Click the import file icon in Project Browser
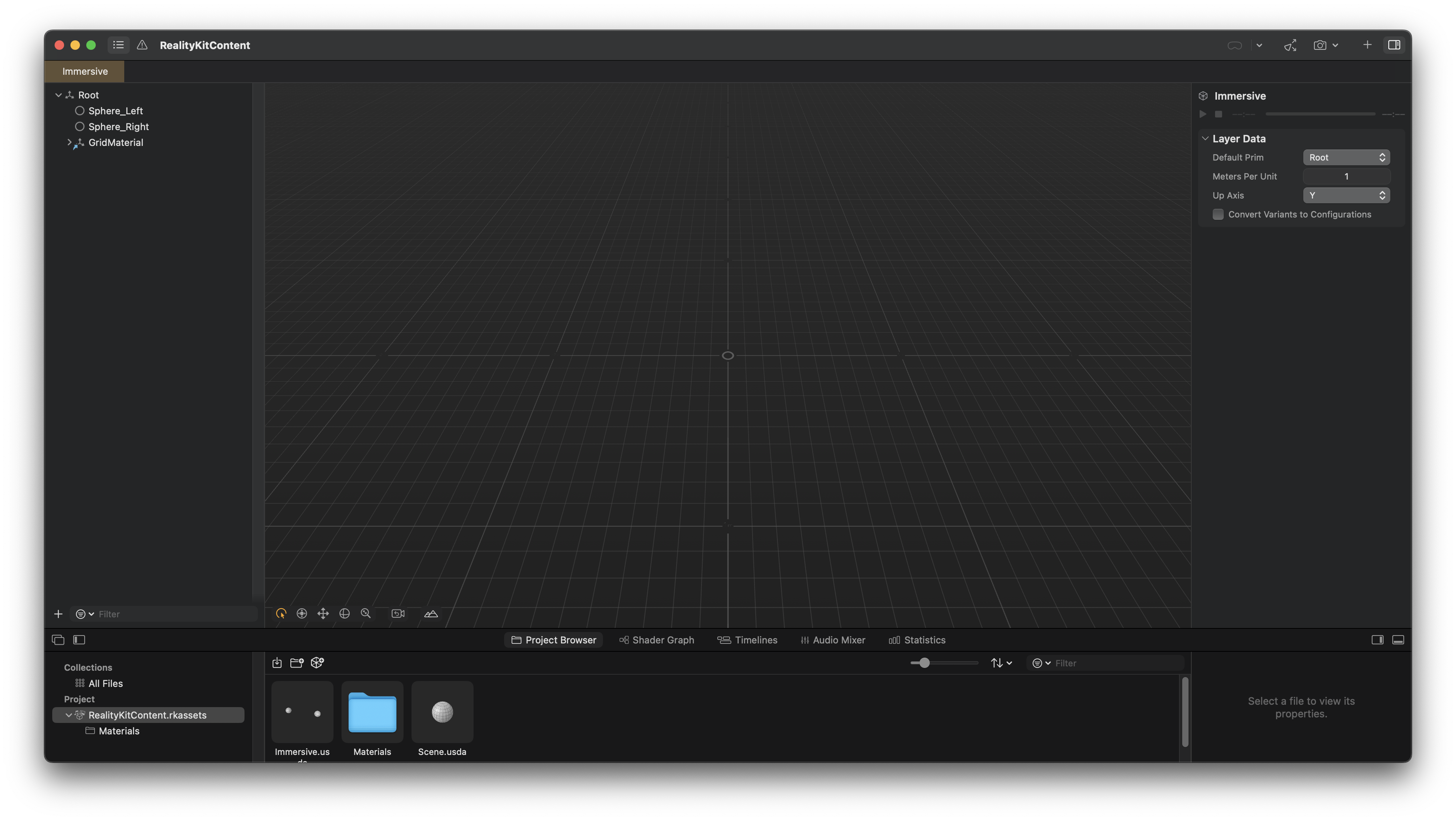This screenshot has width=1456, height=821. (x=277, y=663)
